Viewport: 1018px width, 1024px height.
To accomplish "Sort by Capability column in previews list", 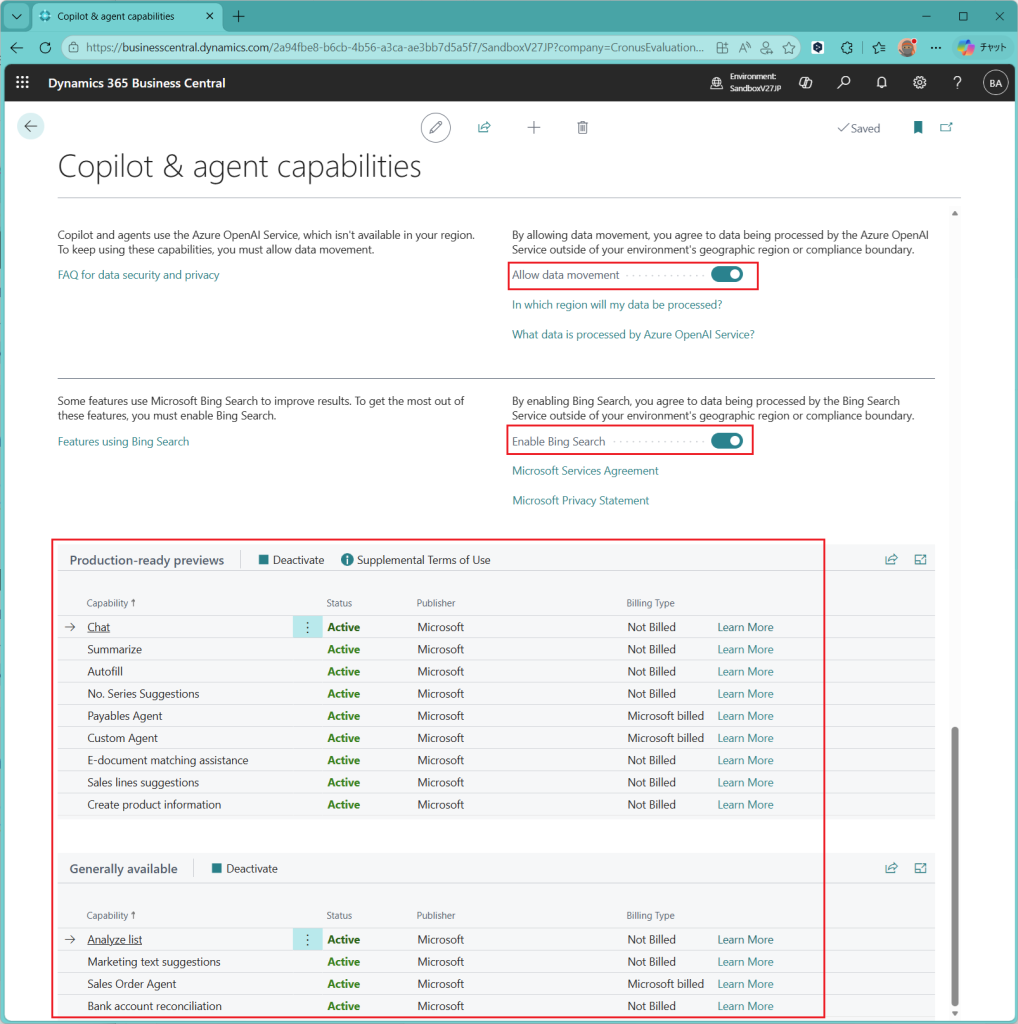I will [x=111, y=603].
